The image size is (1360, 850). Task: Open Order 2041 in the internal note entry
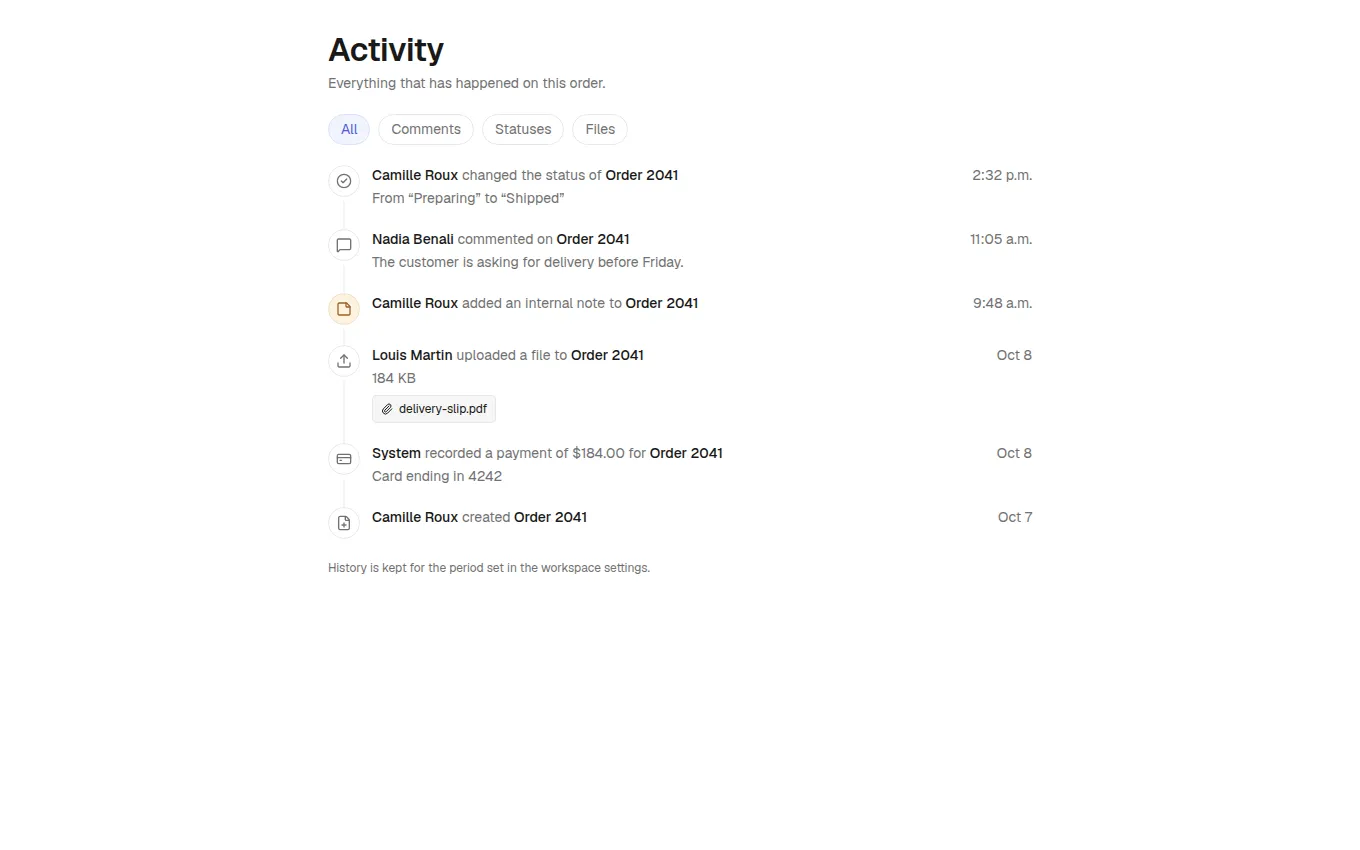pos(662,303)
